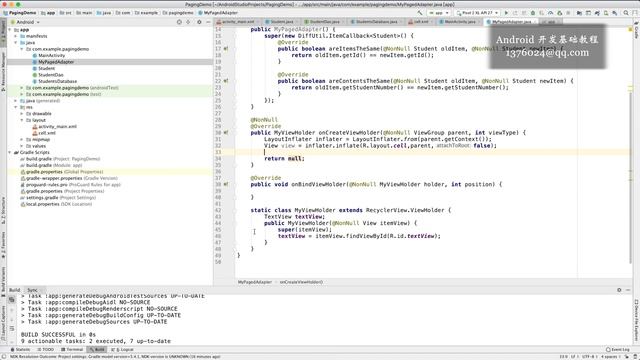Collapse the app module tree node
This screenshot has height=360, width=640.
click(x=10, y=30)
